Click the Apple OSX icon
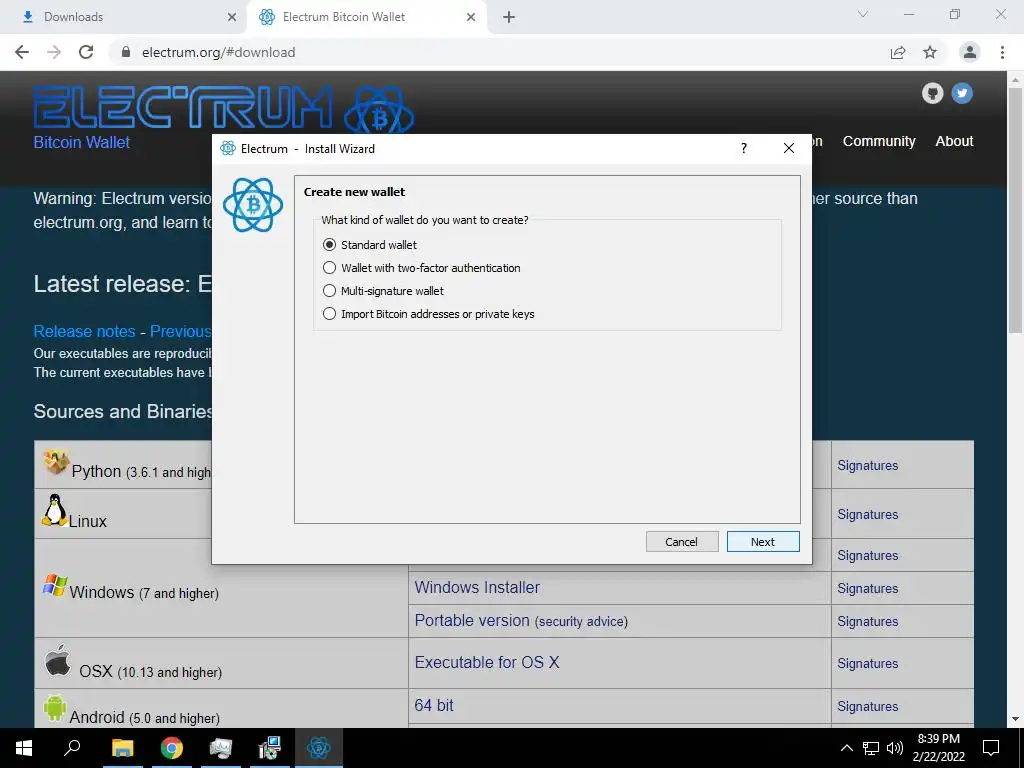This screenshot has height=768, width=1024. tap(57, 660)
